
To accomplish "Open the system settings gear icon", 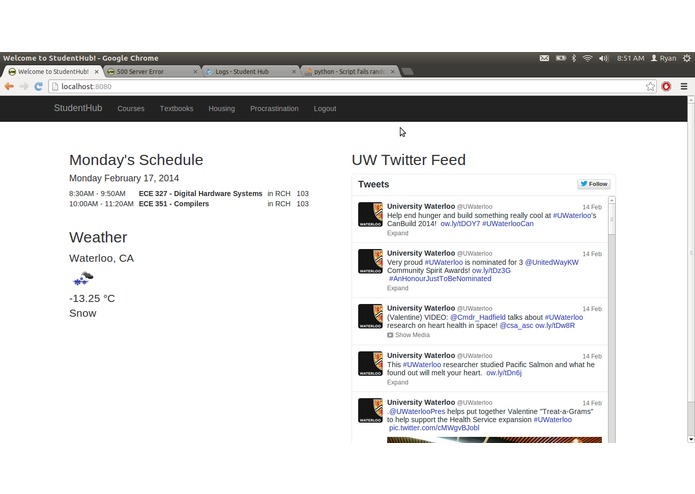I will click(x=687, y=58).
